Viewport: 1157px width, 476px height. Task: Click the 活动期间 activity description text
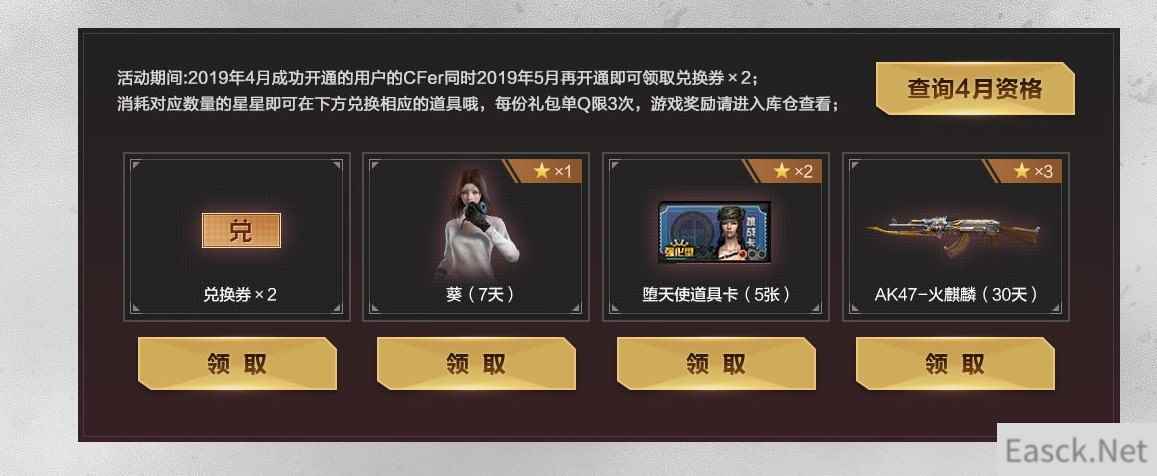tap(438, 77)
